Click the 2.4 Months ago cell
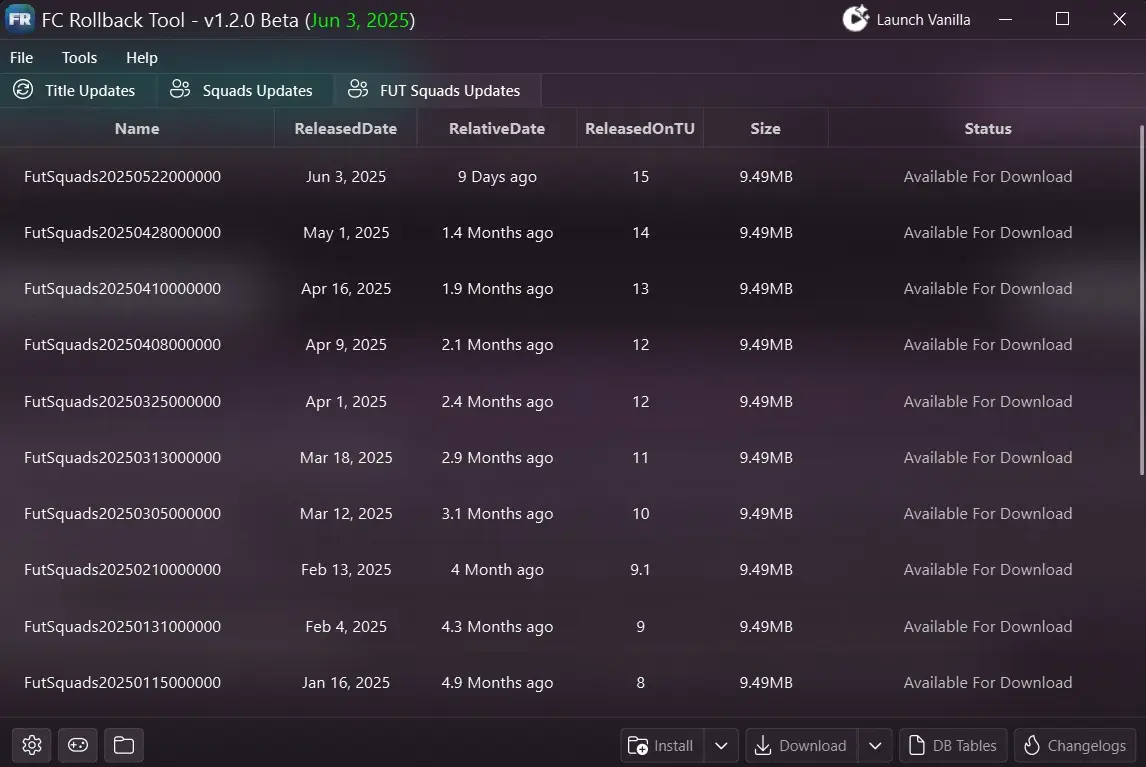The height and width of the screenshot is (767, 1146). (497, 401)
